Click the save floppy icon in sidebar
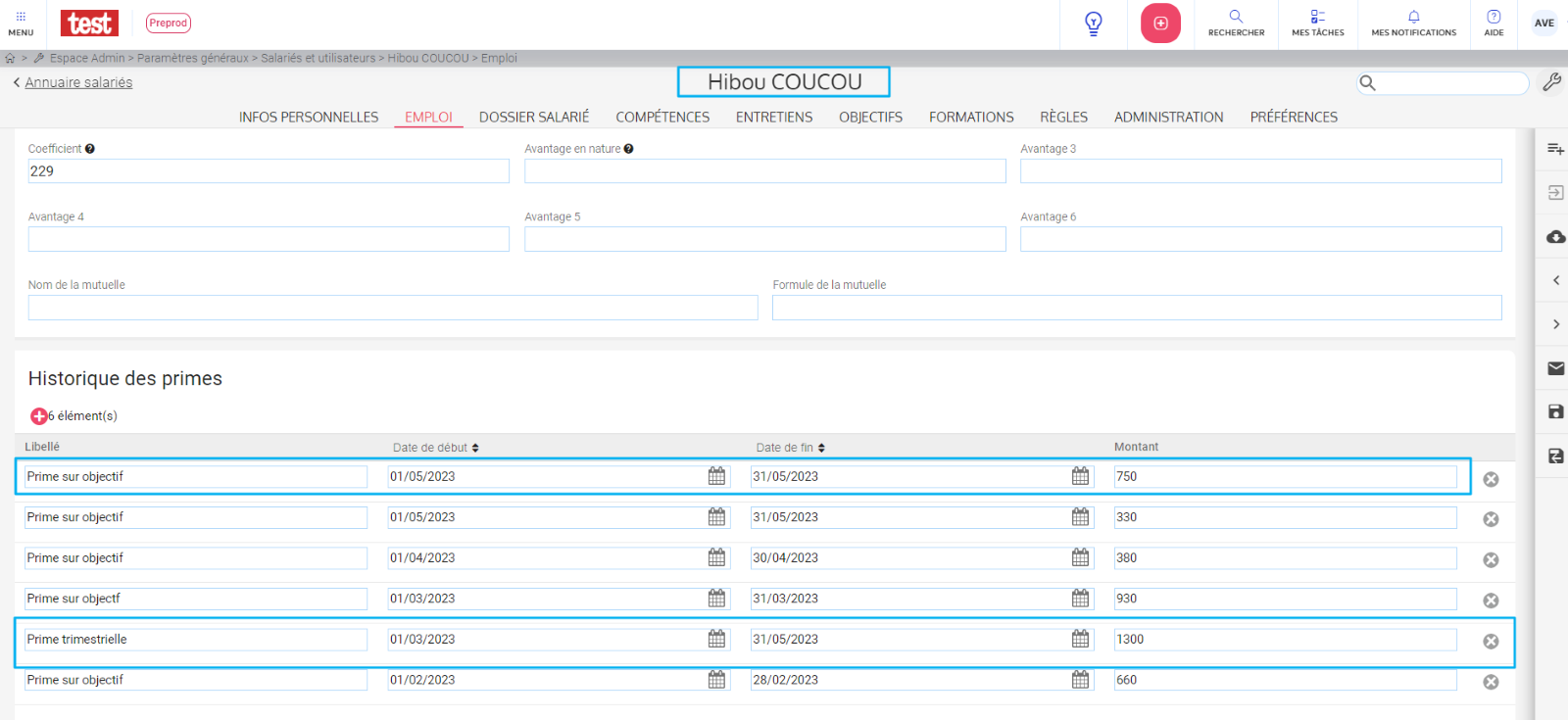The width and height of the screenshot is (1568, 720). tap(1555, 412)
